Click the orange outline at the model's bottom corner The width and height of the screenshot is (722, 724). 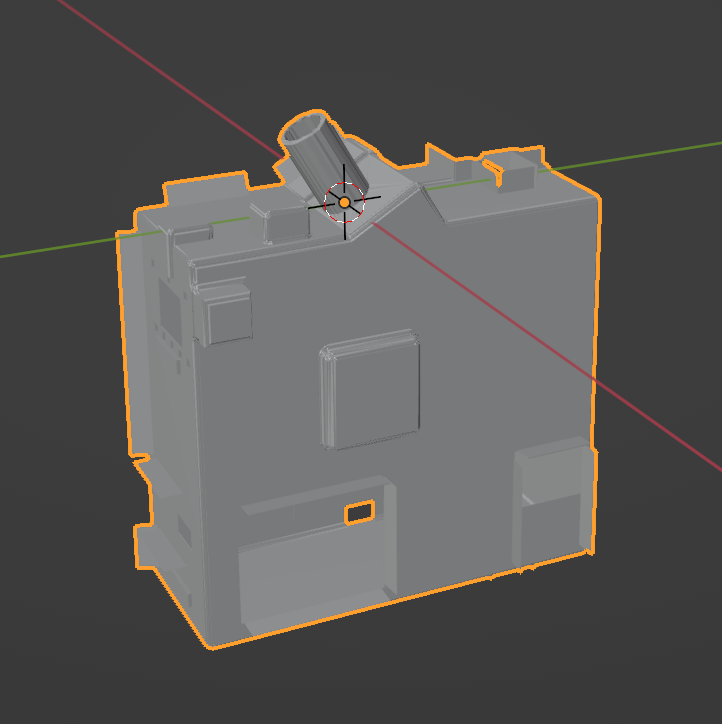pos(205,645)
